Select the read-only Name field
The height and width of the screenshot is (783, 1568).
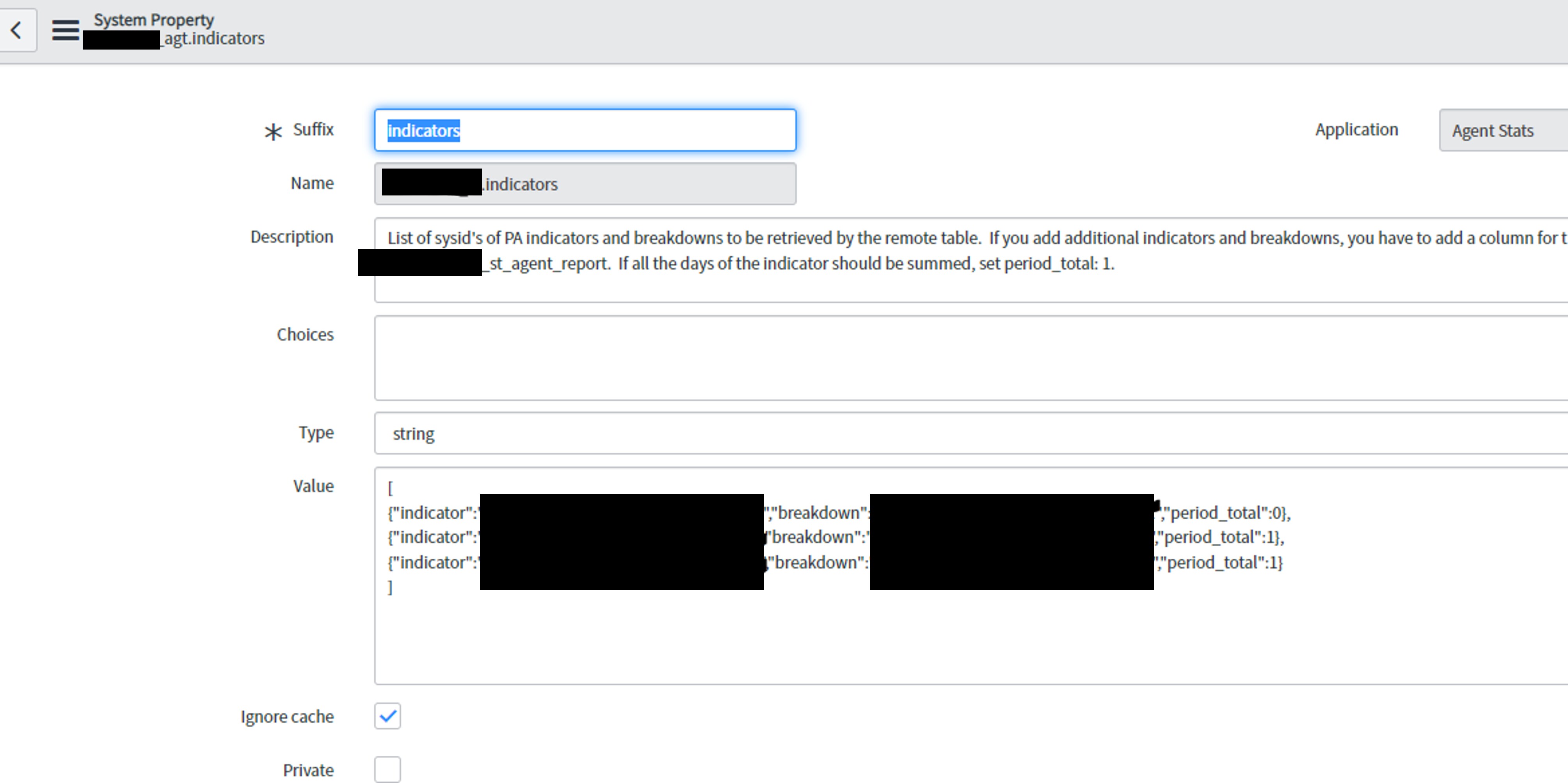pyautogui.click(x=585, y=184)
